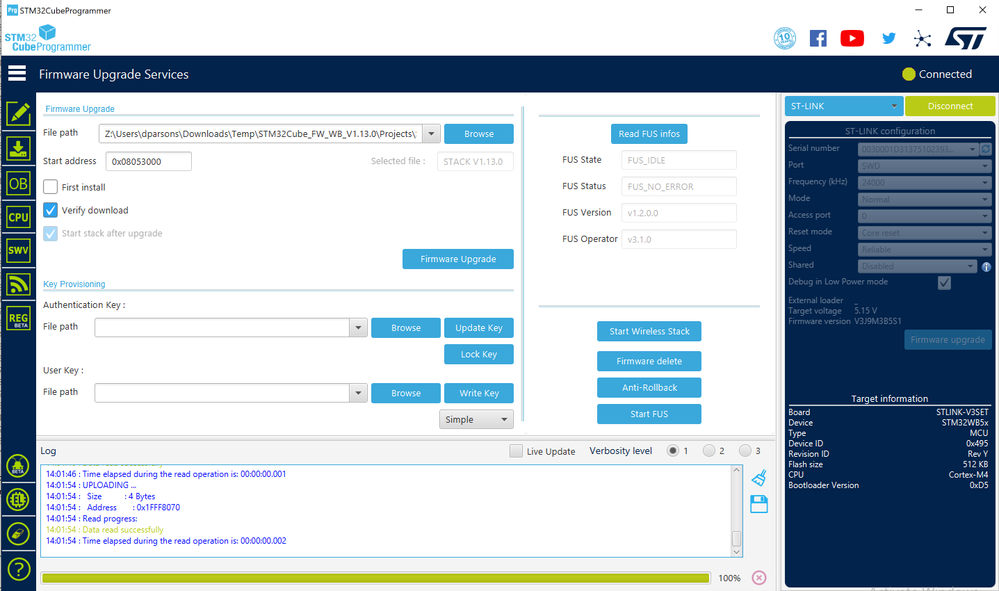Click the Start FUS button
Viewport: 999px width, 591px height.
tap(649, 414)
